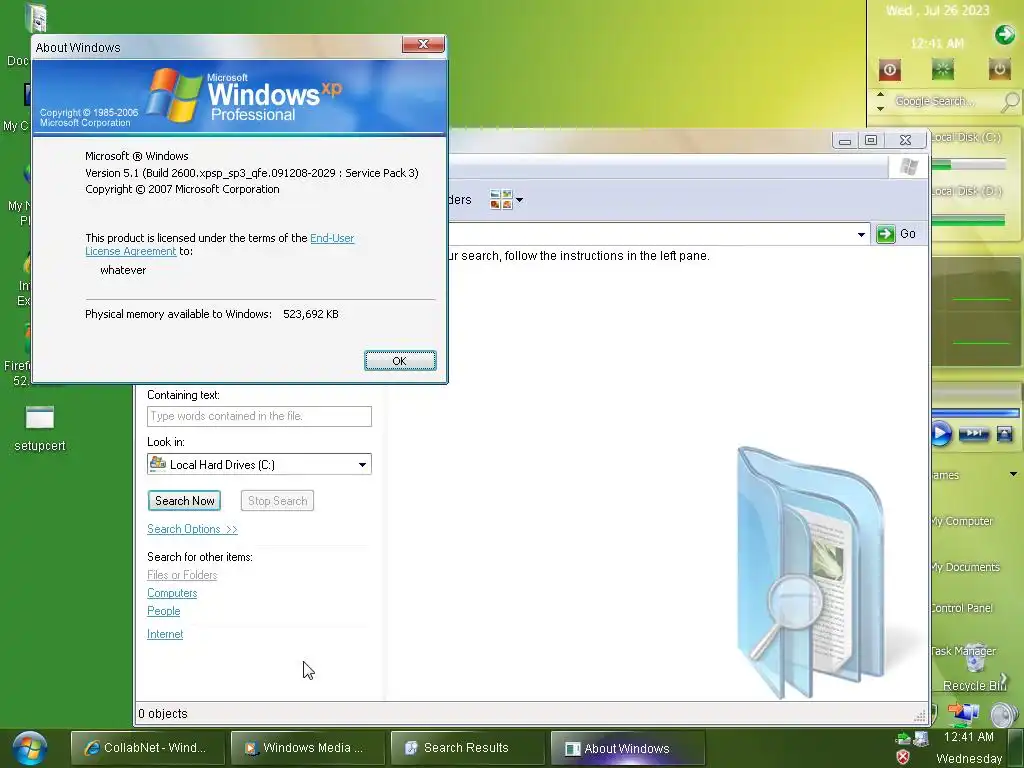Click OK in the About Windows dialog
This screenshot has width=1024, height=768.
click(x=400, y=360)
